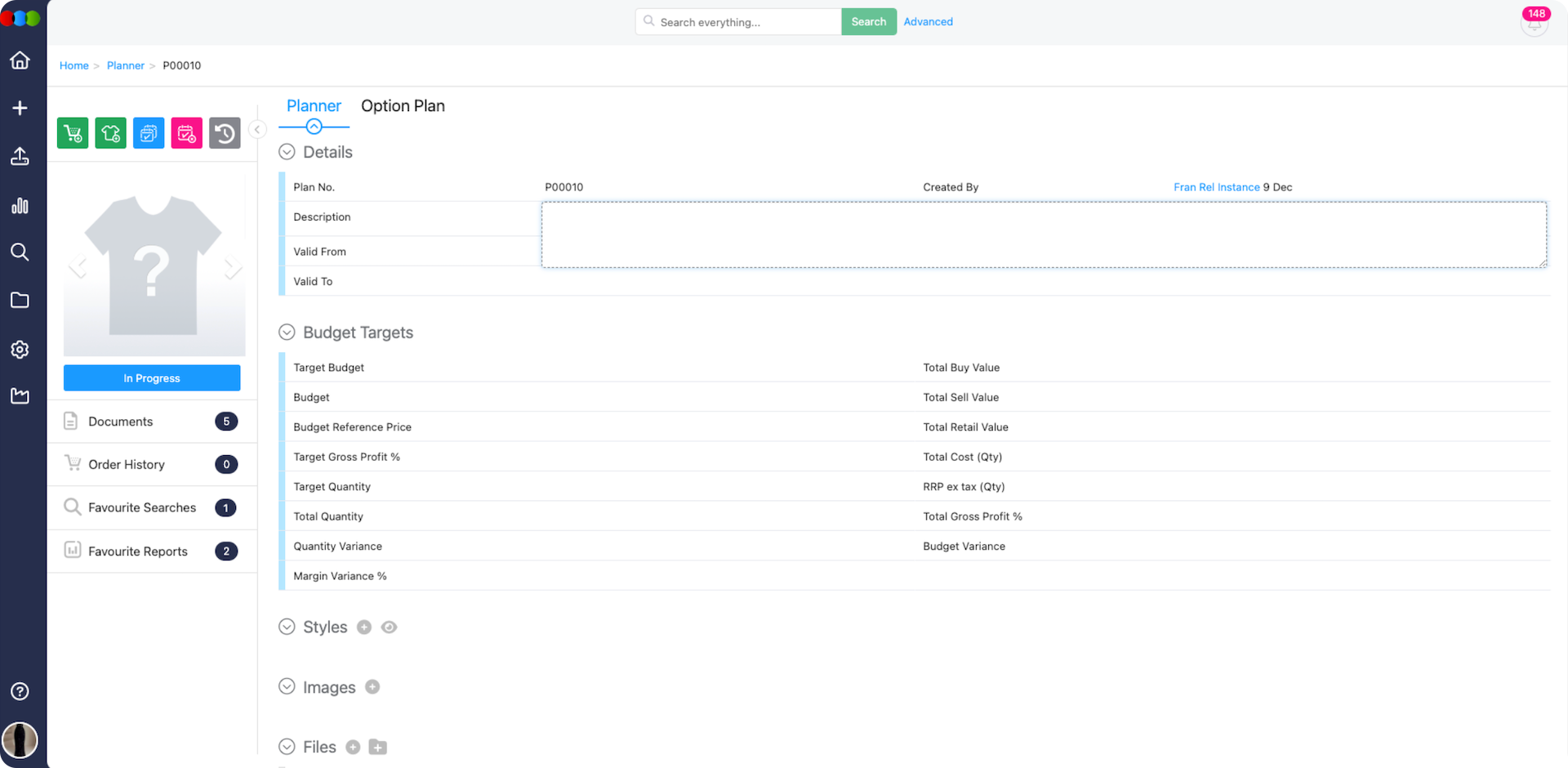
Task: Click the green add style t-shirt icon
Action: pos(110,133)
